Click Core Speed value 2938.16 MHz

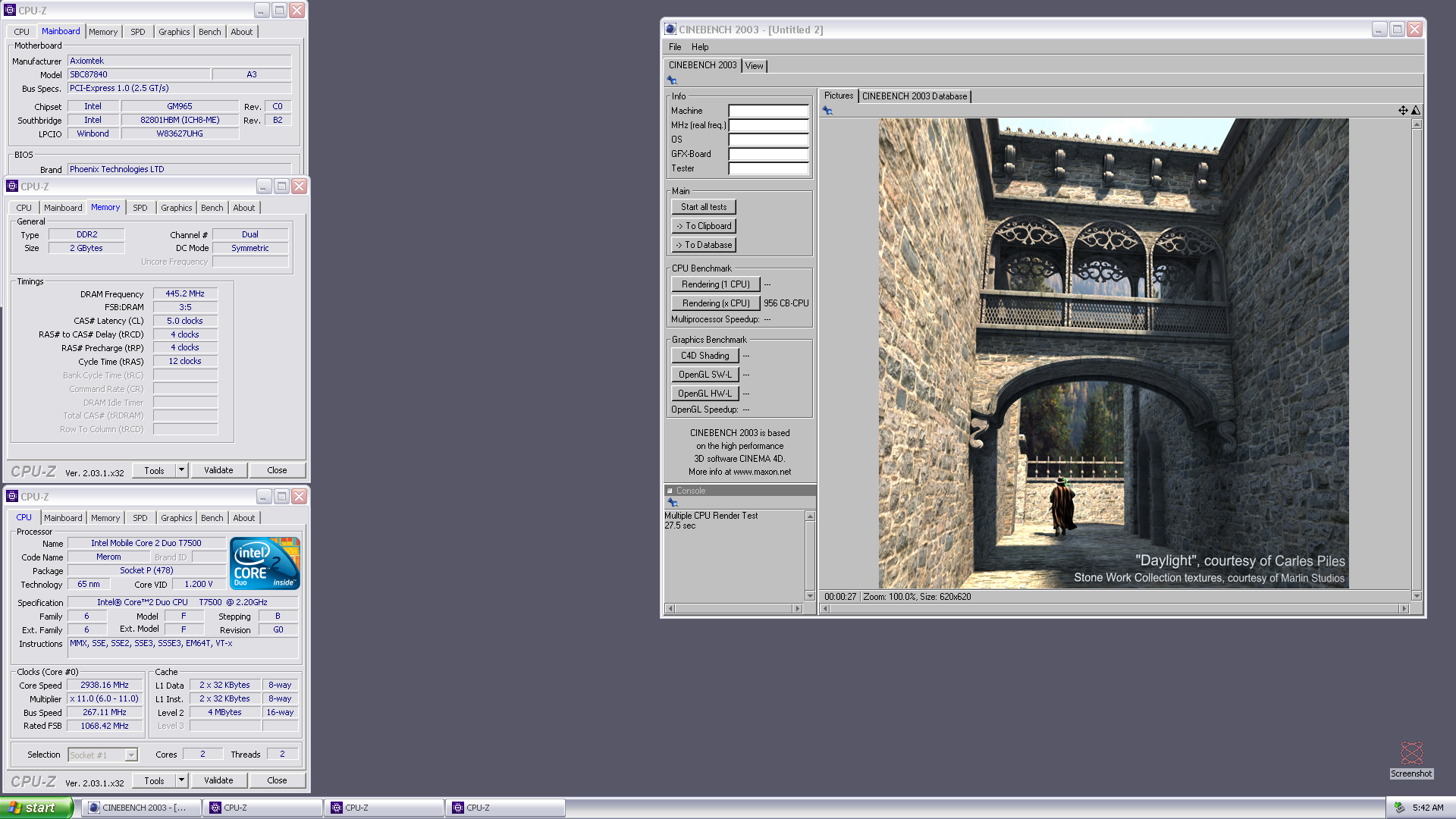click(x=105, y=685)
